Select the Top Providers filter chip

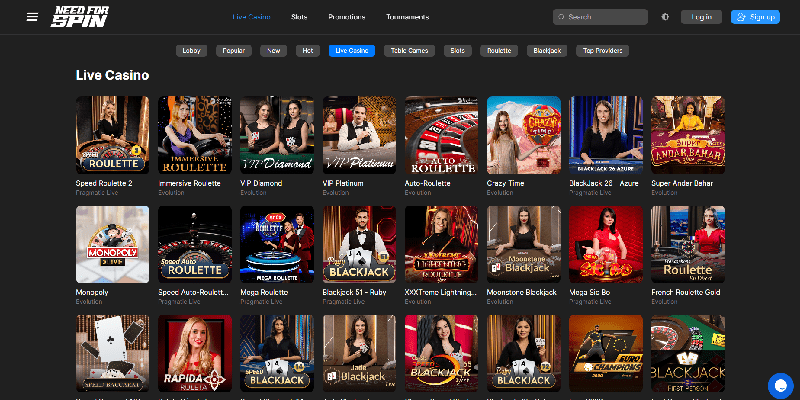pyautogui.click(x=604, y=50)
